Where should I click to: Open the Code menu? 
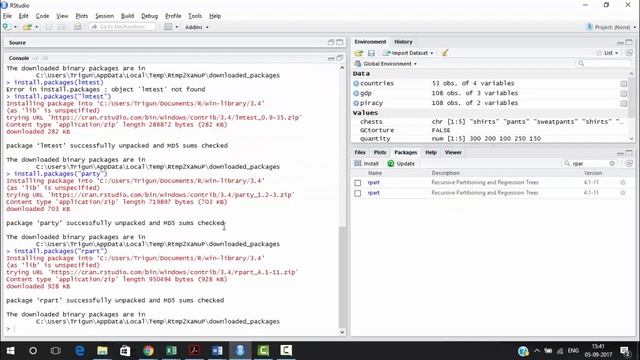point(42,16)
